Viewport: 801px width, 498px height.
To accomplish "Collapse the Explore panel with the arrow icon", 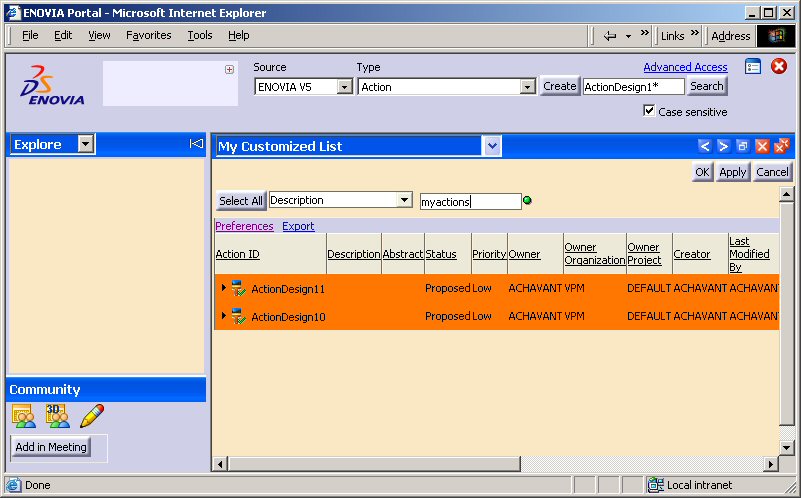I will pos(196,144).
